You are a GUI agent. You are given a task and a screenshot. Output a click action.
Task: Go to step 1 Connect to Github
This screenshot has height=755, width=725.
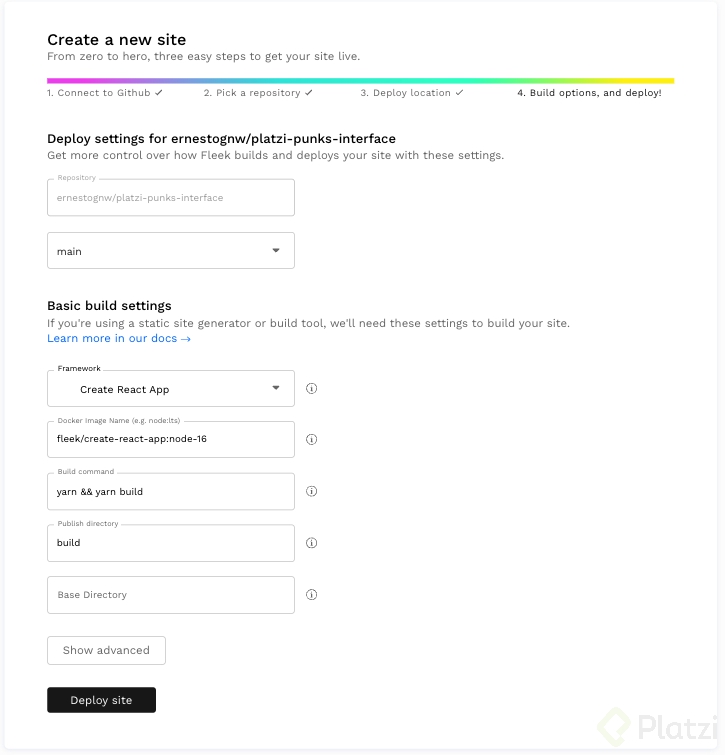105,93
